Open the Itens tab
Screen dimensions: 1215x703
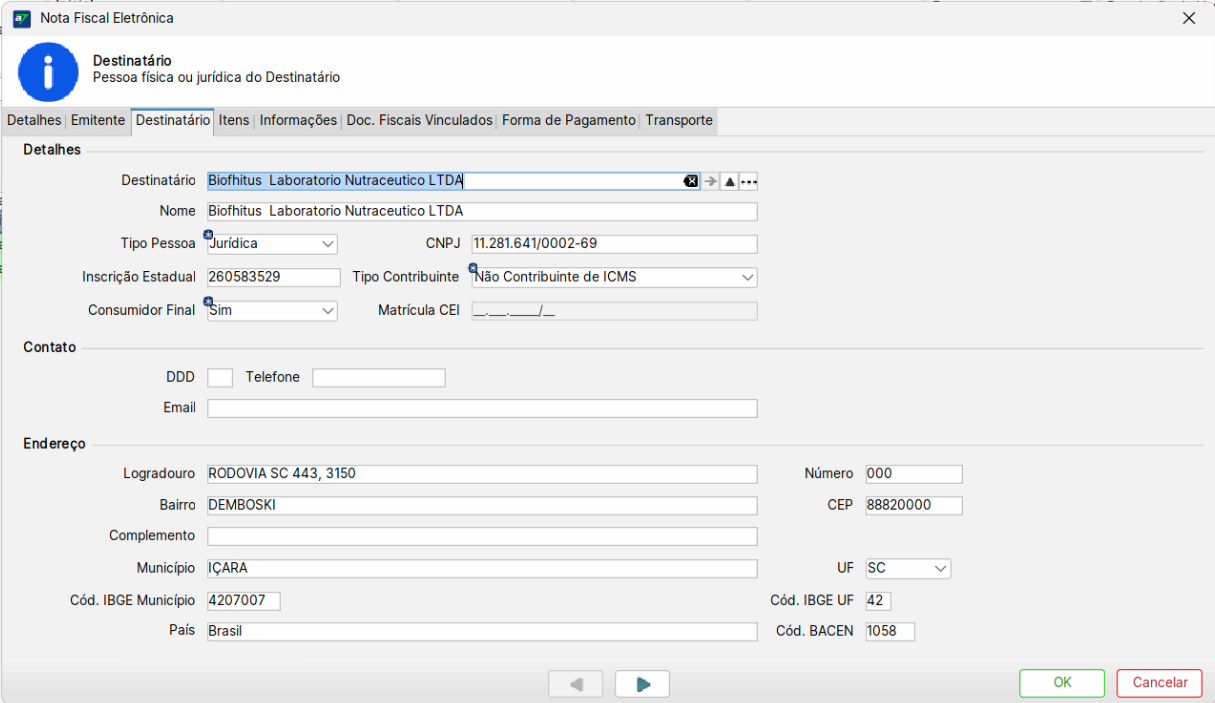(x=234, y=120)
